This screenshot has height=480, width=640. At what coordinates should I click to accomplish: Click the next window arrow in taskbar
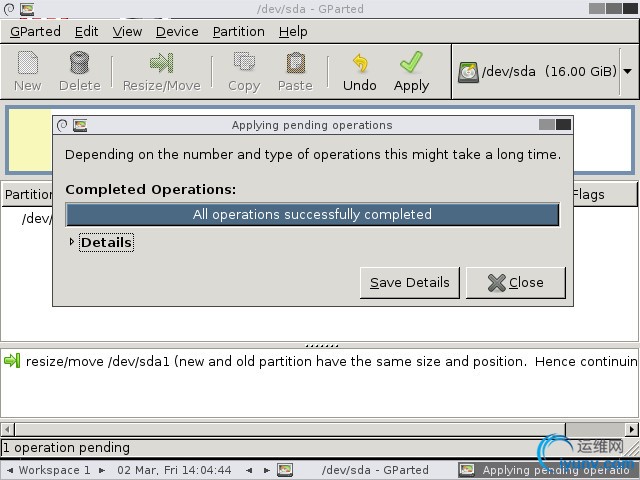pyautogui.click(x=267, y=470)
